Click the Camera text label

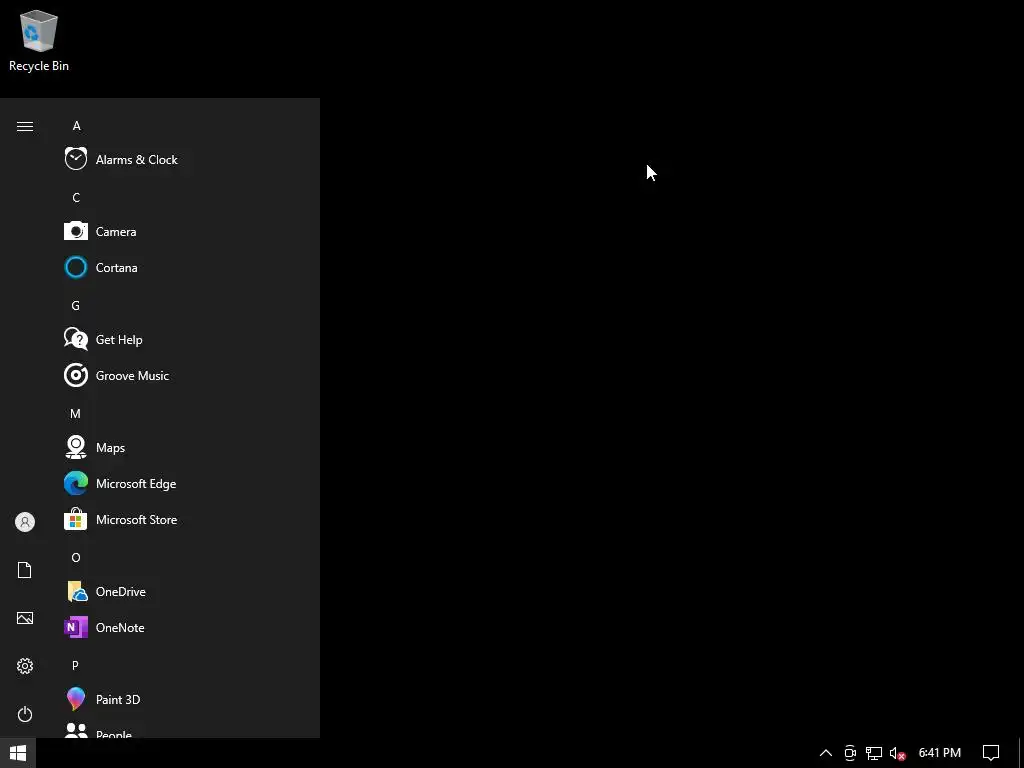[116, 232]
